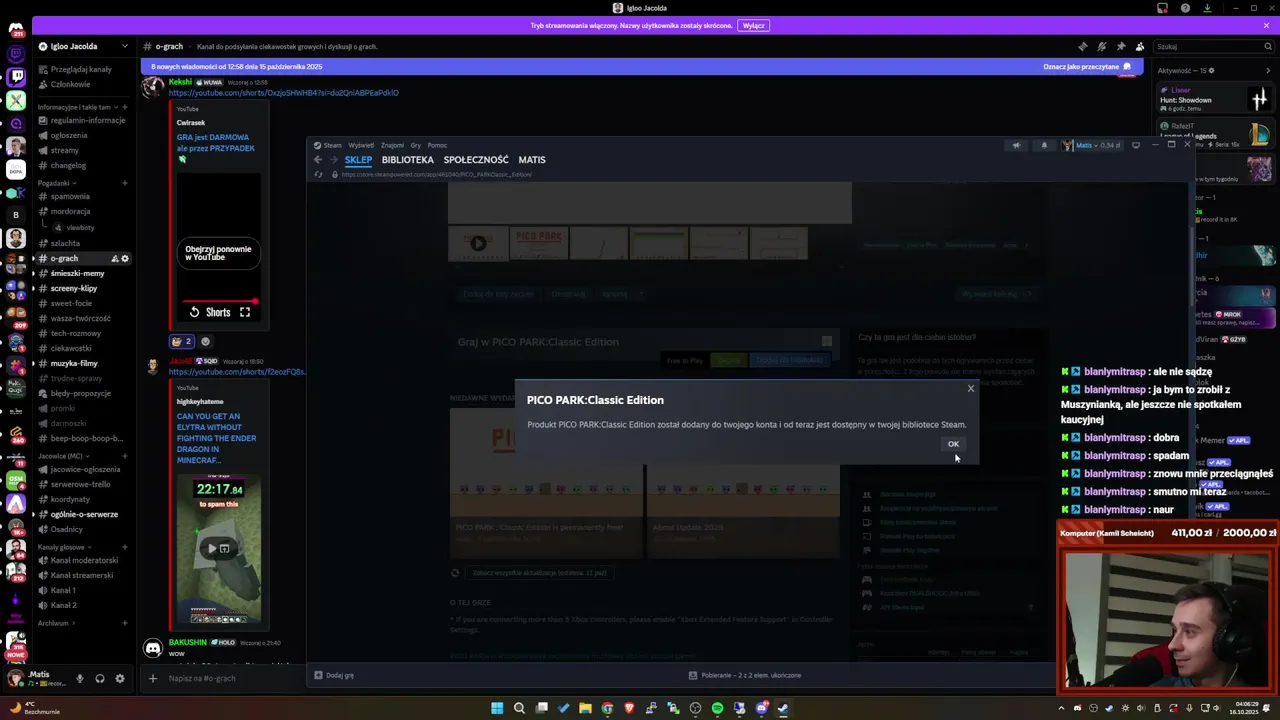Open Discord user settings gear
This screenshot has width=1280, height=720.
[120, 678]
